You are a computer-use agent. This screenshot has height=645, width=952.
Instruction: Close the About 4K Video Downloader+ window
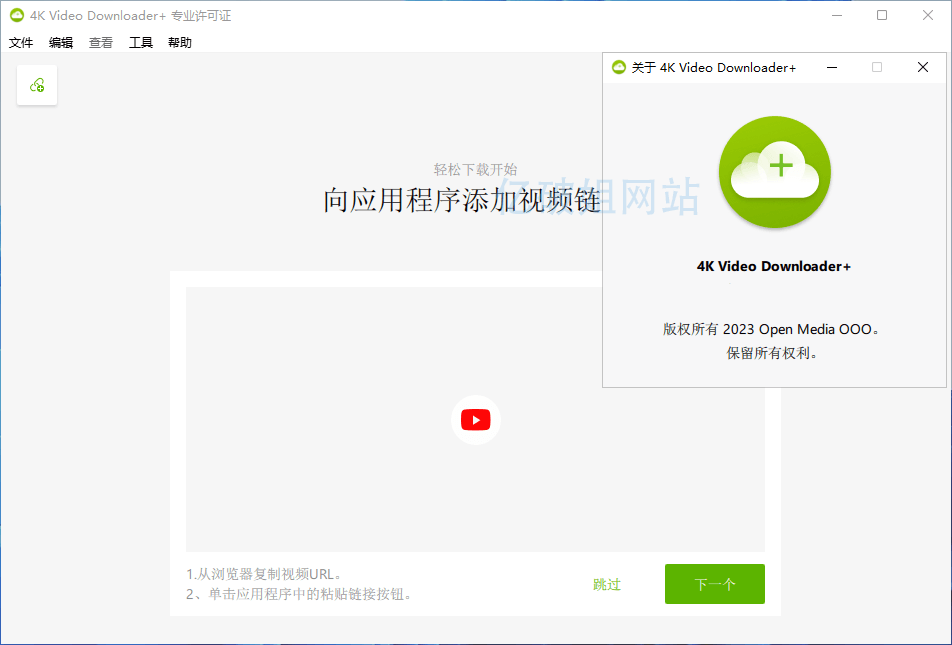[923, 67]
